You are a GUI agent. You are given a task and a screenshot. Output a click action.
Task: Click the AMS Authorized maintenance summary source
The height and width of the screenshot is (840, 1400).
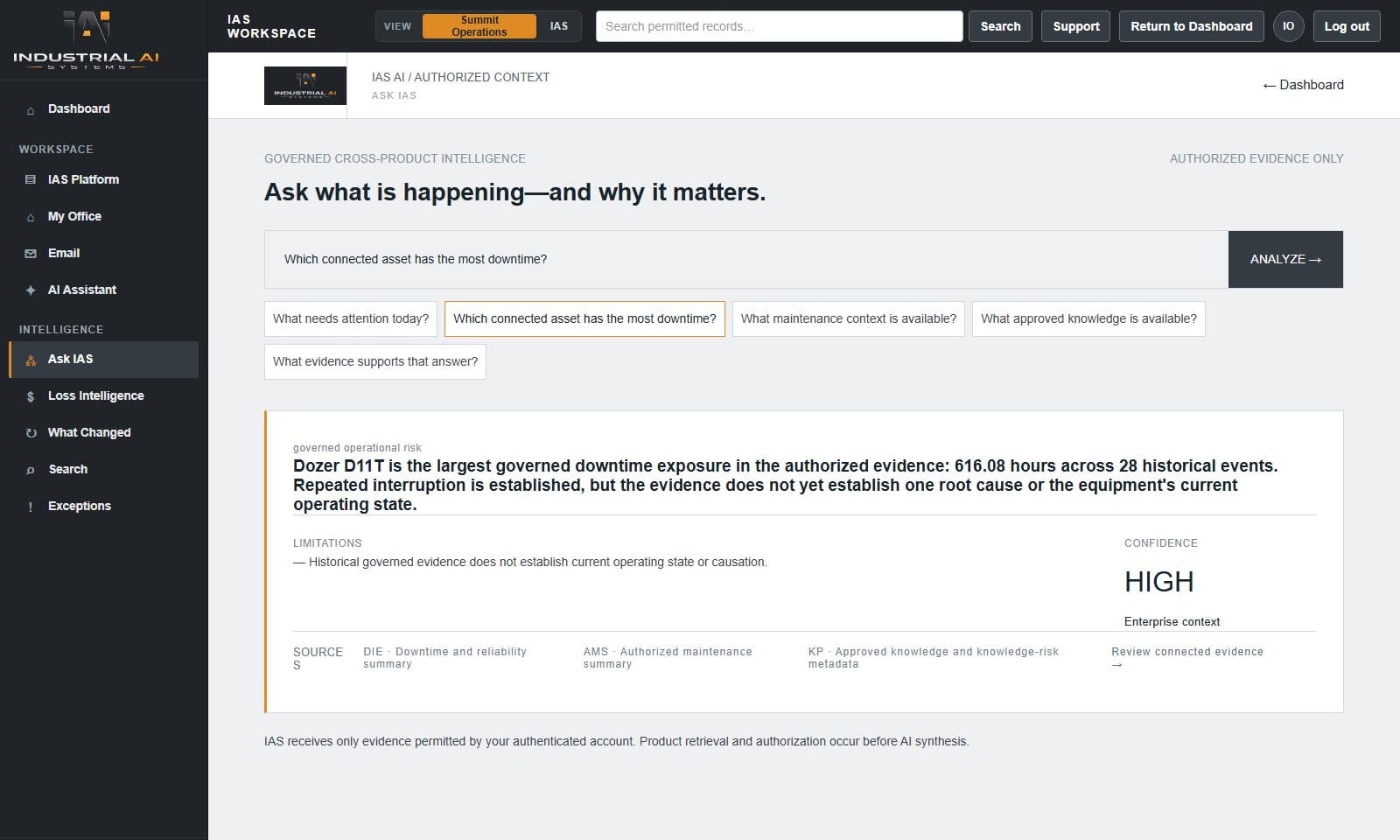click(668, 658)
